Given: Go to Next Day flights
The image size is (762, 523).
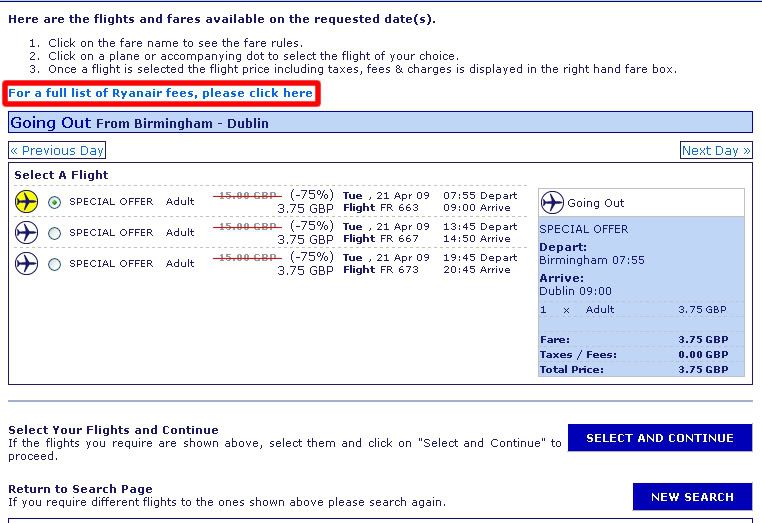Looking at the screenshot, I should pos(716,150).
